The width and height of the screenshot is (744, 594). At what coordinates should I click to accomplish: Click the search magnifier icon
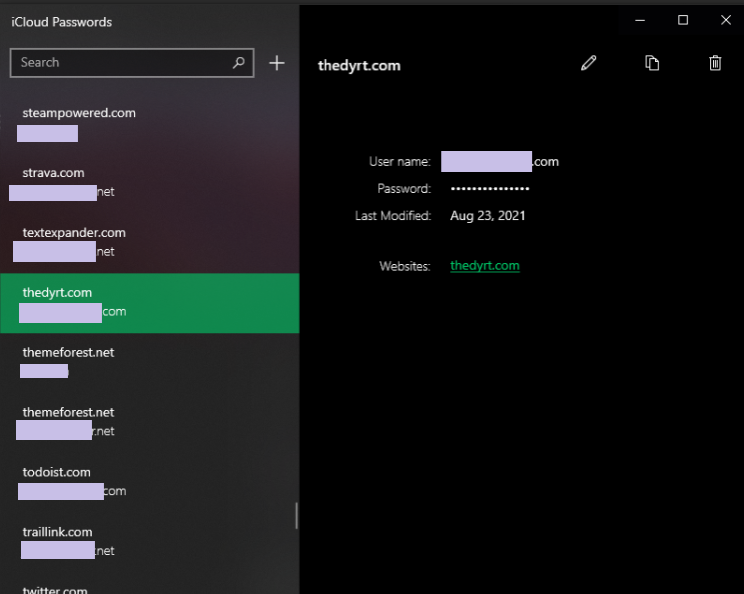239,62
